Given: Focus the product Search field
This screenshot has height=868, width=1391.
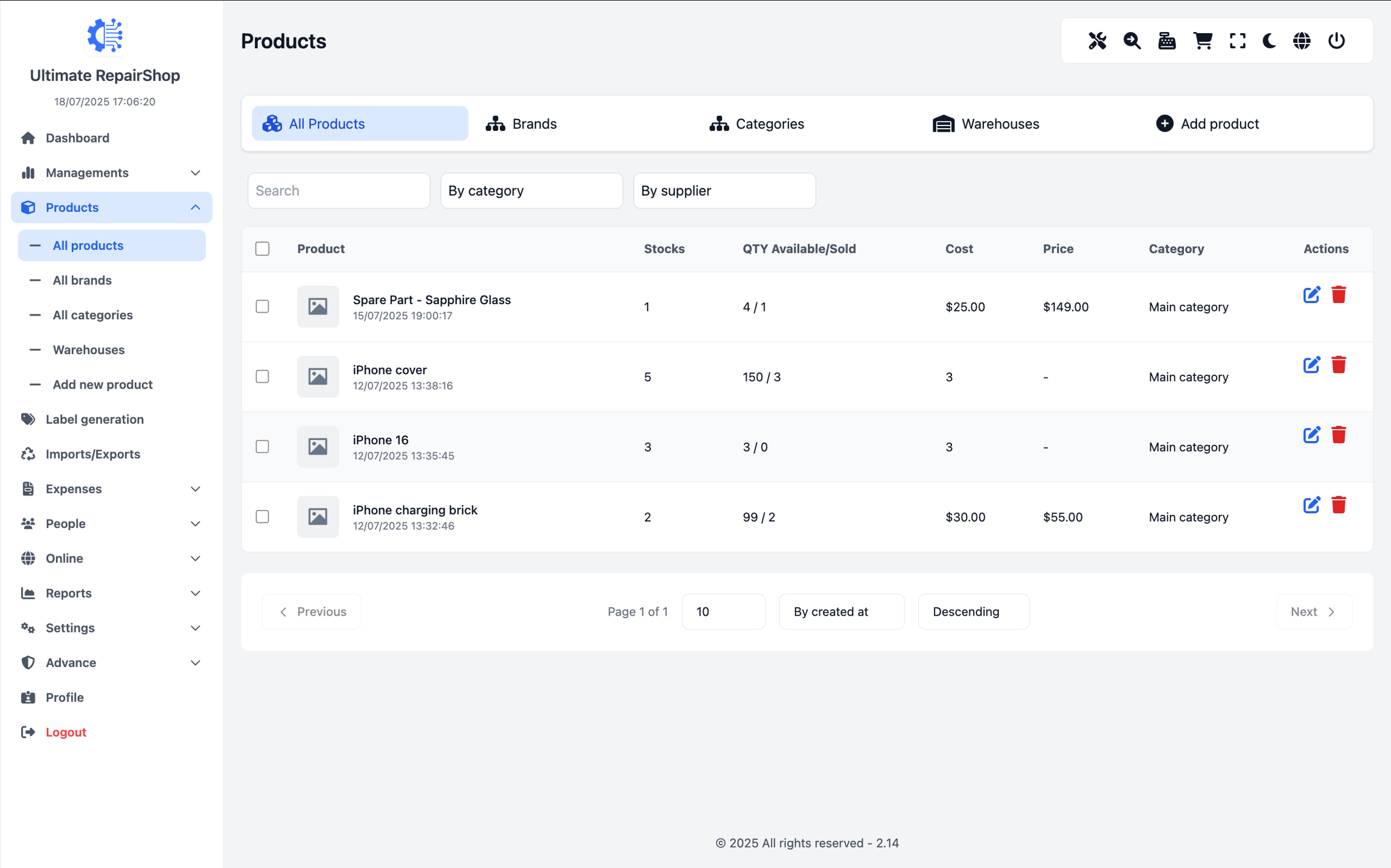Looking at the screenshot, I should [339, 191].
